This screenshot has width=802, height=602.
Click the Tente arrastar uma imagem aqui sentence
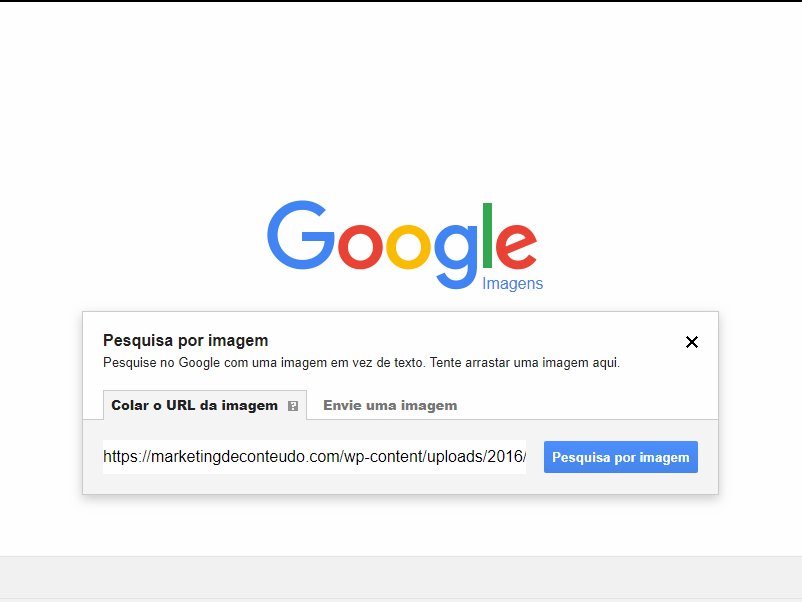pos(525,363)
